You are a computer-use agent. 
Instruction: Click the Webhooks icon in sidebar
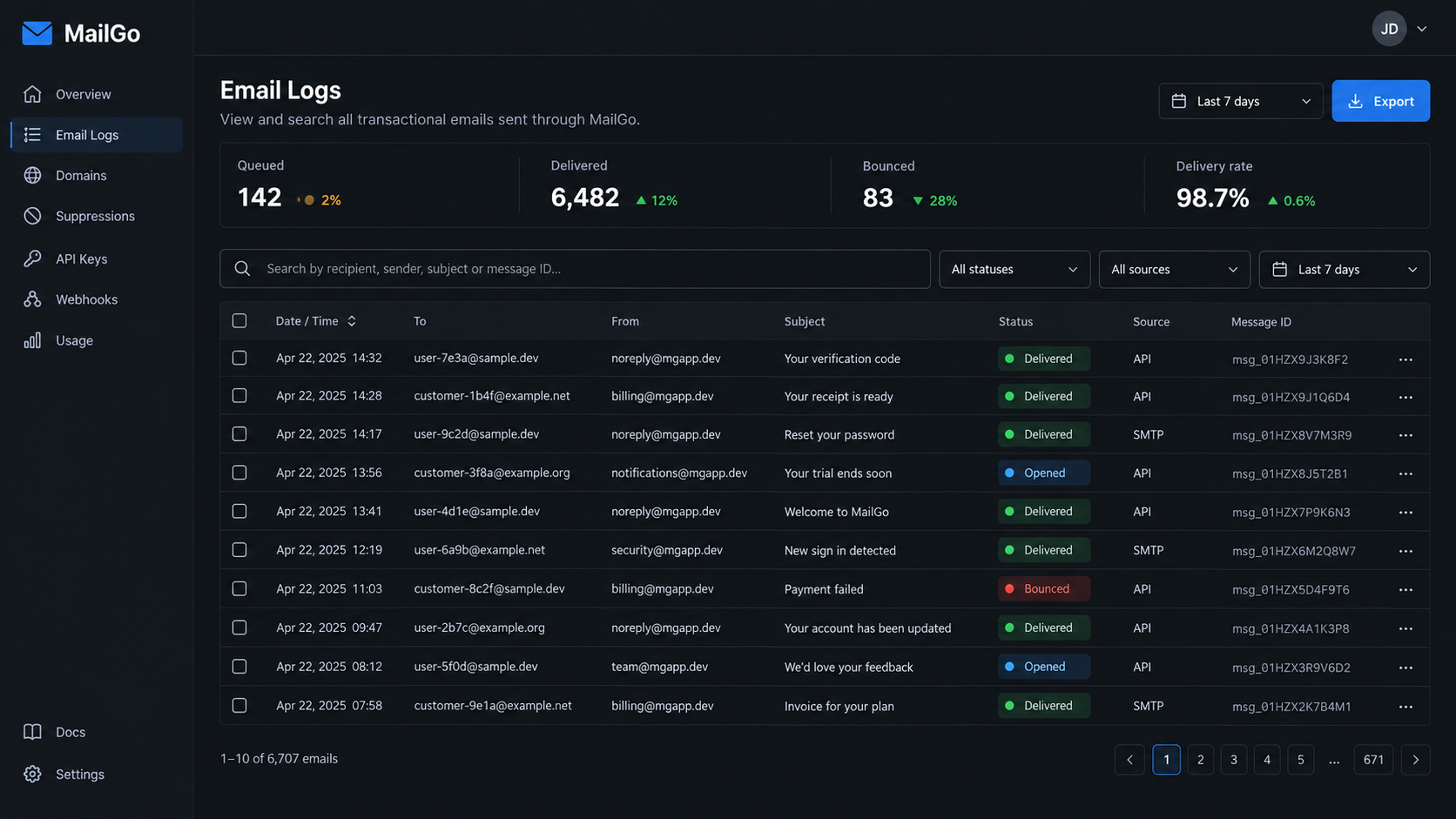point(32,299)
